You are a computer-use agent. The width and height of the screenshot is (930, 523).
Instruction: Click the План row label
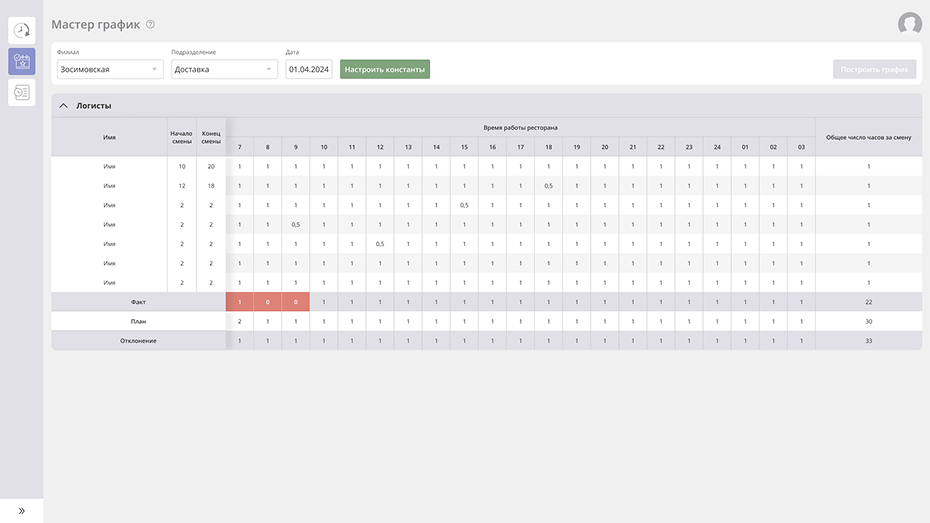pyautogui.click(x=138, y=321)
